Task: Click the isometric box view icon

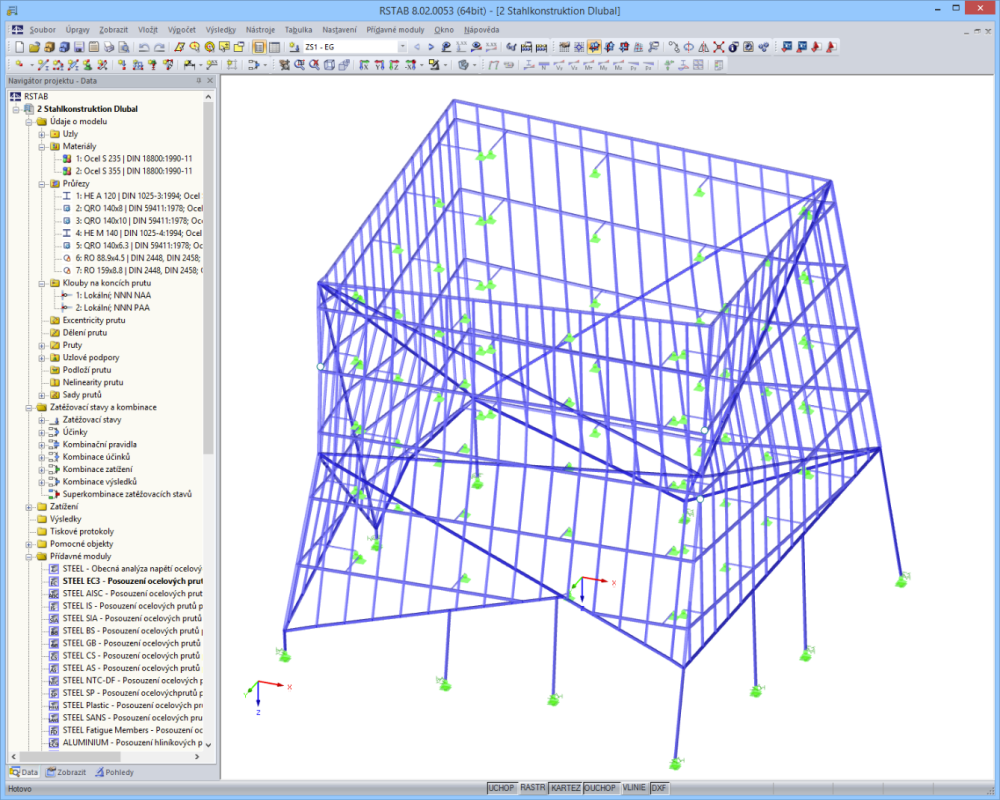Action: 329,64
